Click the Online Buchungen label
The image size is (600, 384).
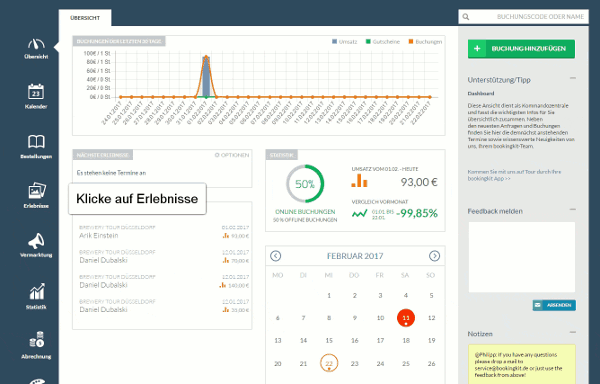pos(305,212)
